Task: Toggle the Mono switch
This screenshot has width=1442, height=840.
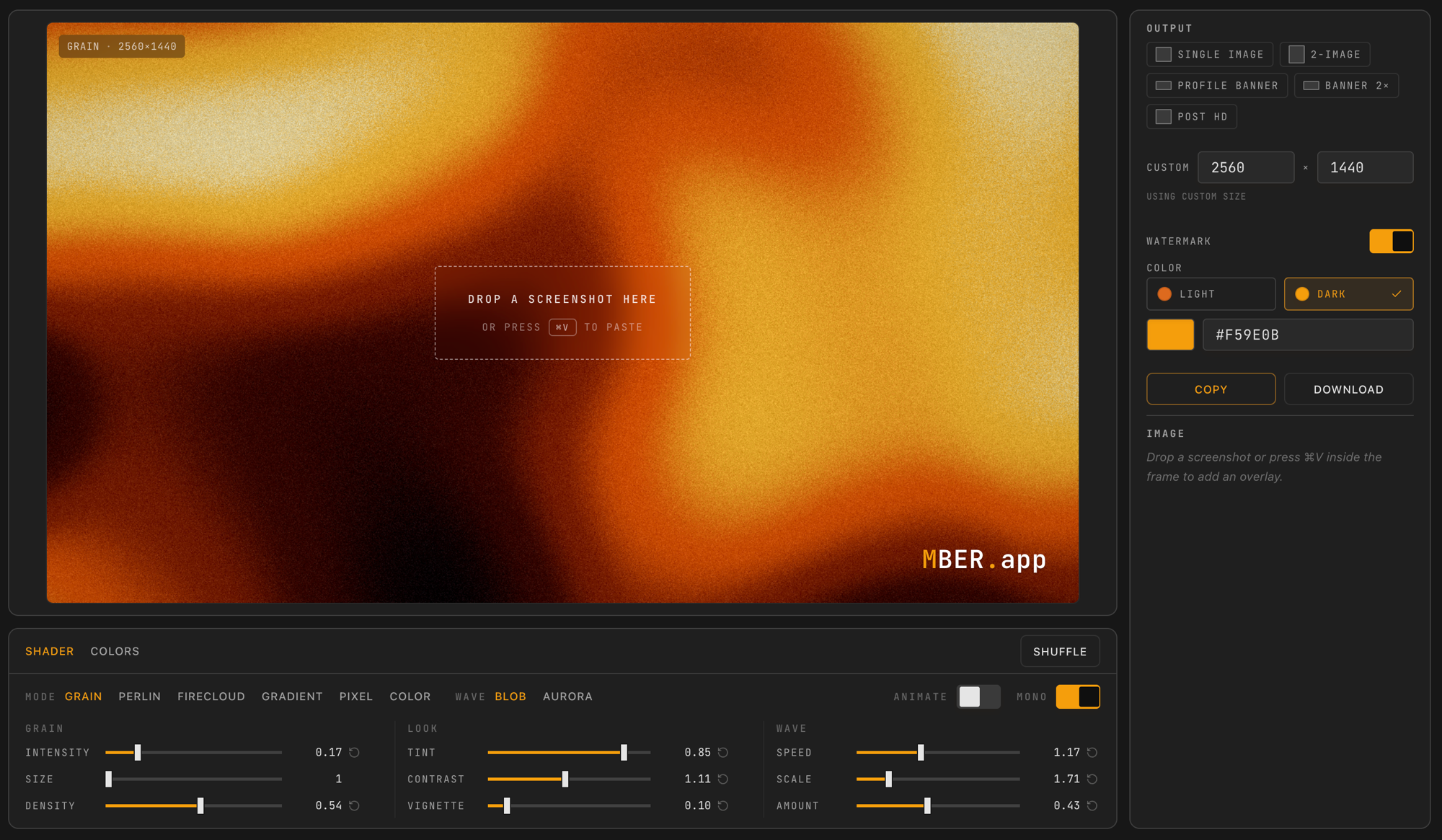Action: coord(1078,697)
